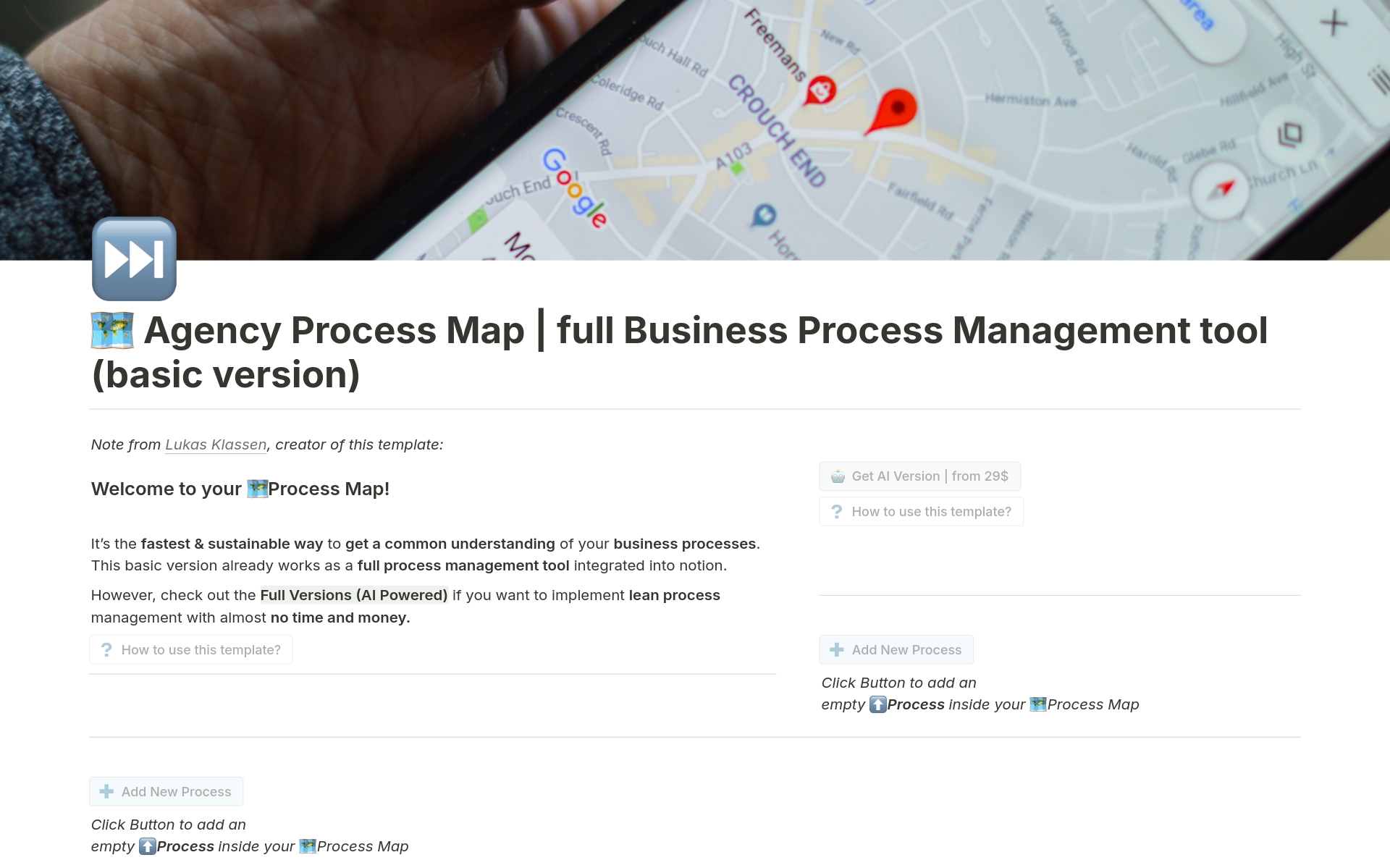Click up-arrow Process icon in bottom-left text

tap(147, 846)
